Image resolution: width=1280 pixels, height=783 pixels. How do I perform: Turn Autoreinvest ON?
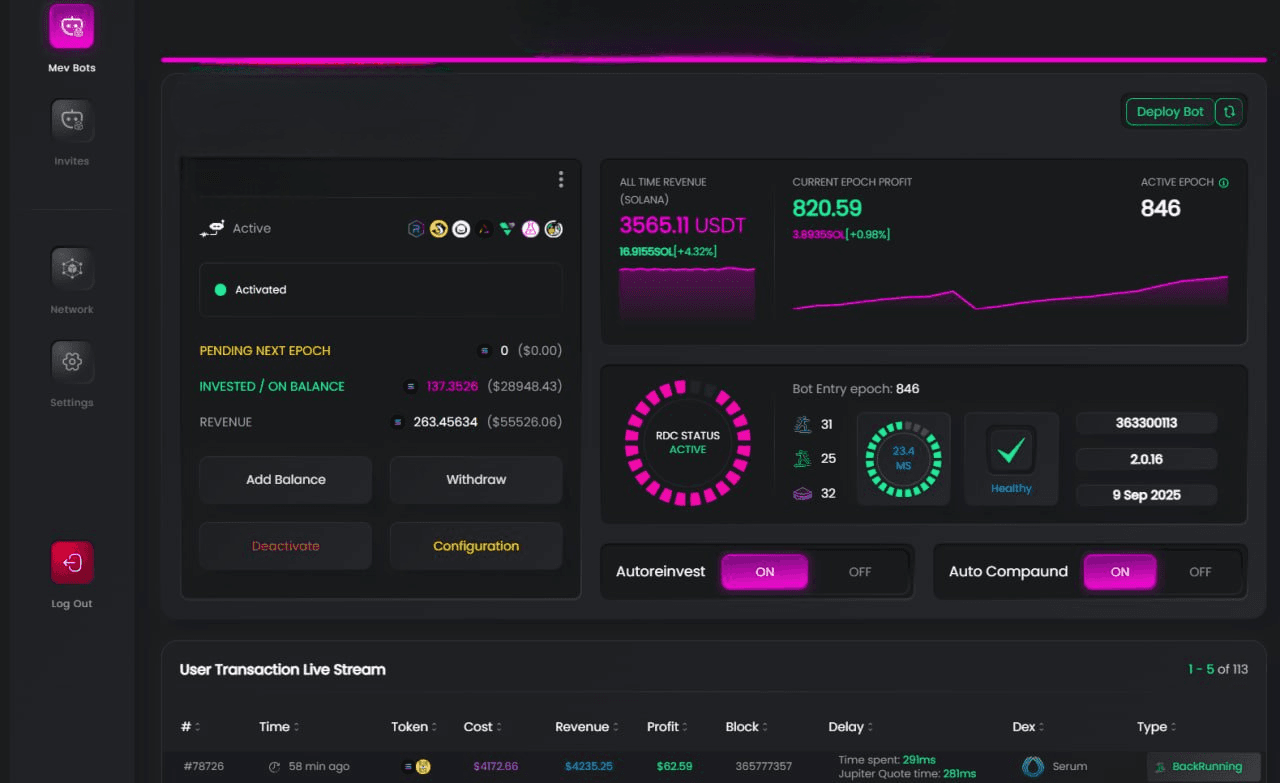[x=764, y=572]
